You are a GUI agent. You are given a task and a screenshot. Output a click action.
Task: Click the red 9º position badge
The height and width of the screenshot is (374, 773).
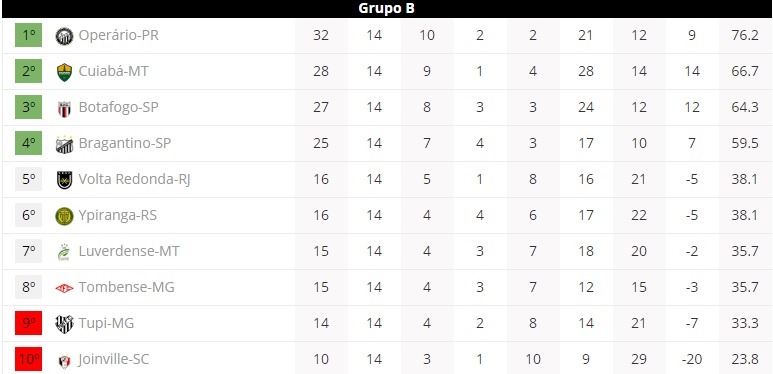tap(29, 323)
